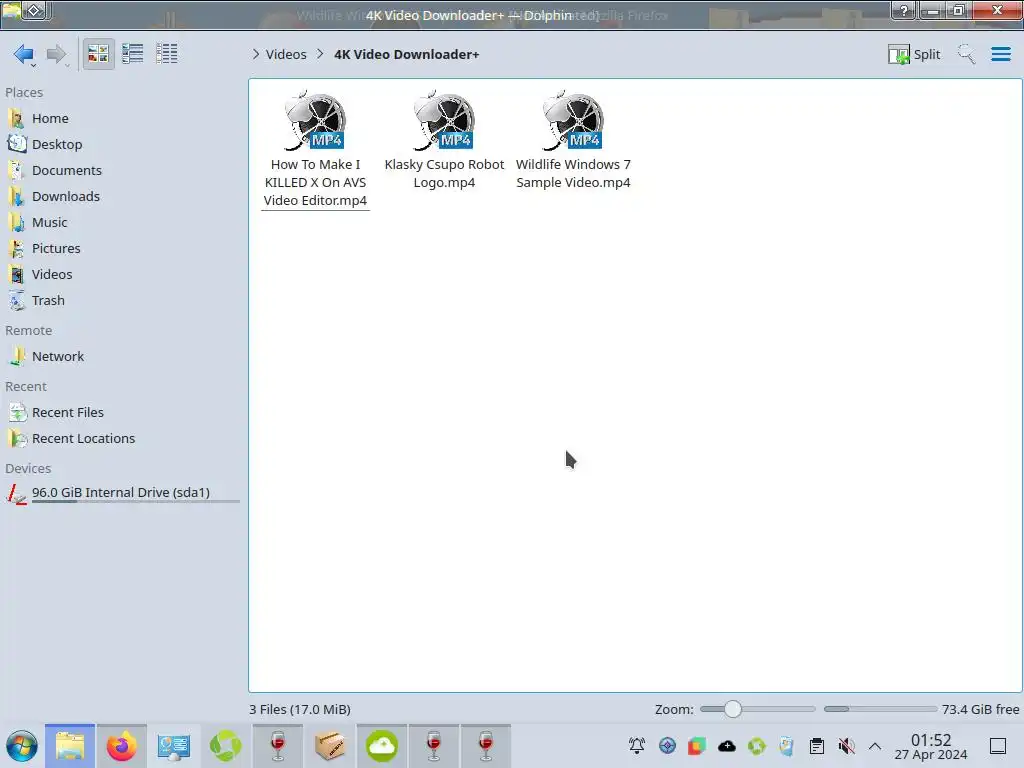Click the Dolphin file manager taskbar icon
Screen dimensions: 1024x768
pos(70,746)
